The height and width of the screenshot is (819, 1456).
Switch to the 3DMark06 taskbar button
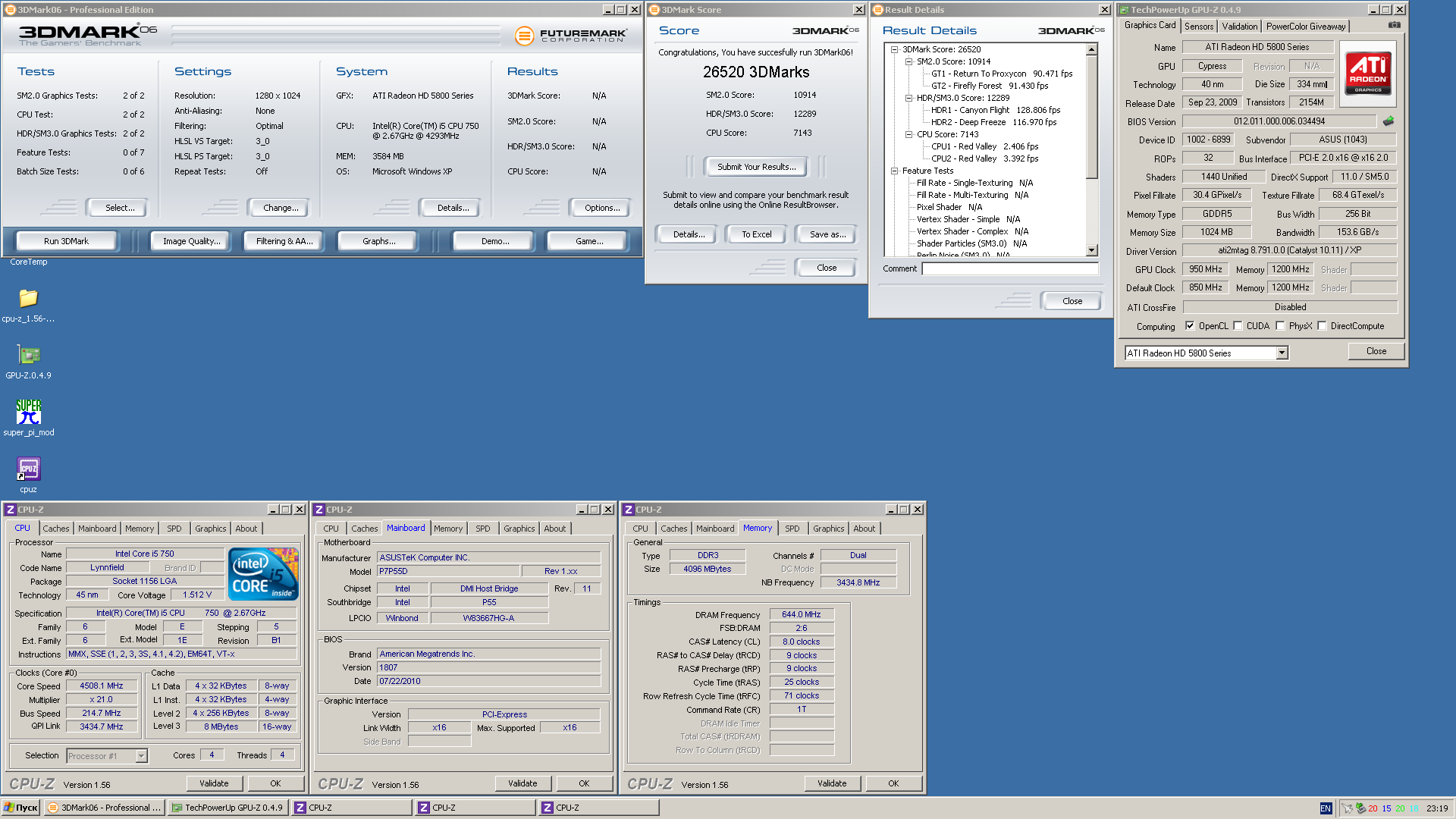point(105,808)
